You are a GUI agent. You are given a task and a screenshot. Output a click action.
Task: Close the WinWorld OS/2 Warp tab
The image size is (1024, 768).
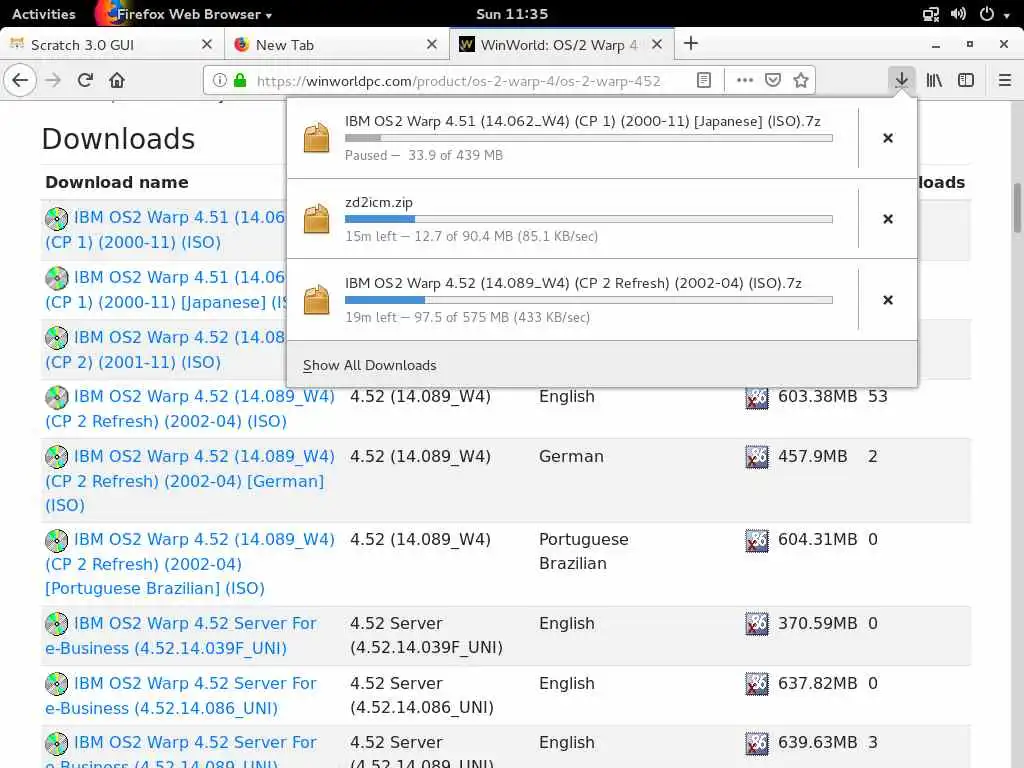point(657,44)
